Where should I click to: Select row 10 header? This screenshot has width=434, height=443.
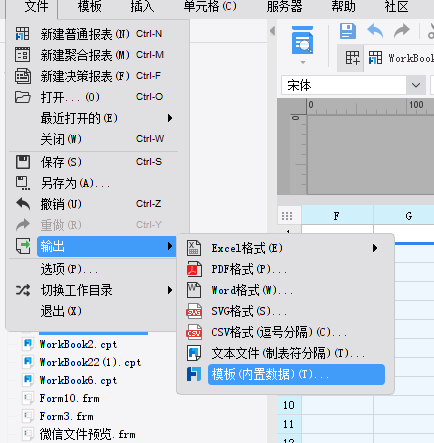289,405
